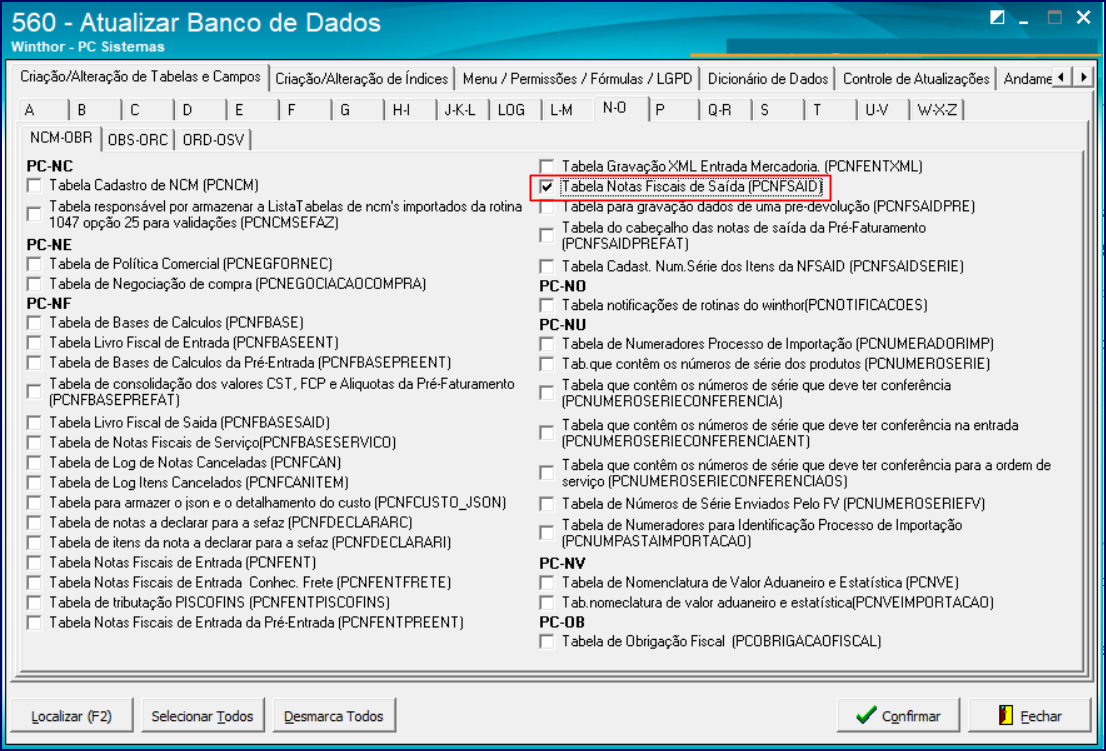
Task: Open the Q-R tab
Action: 727,110
